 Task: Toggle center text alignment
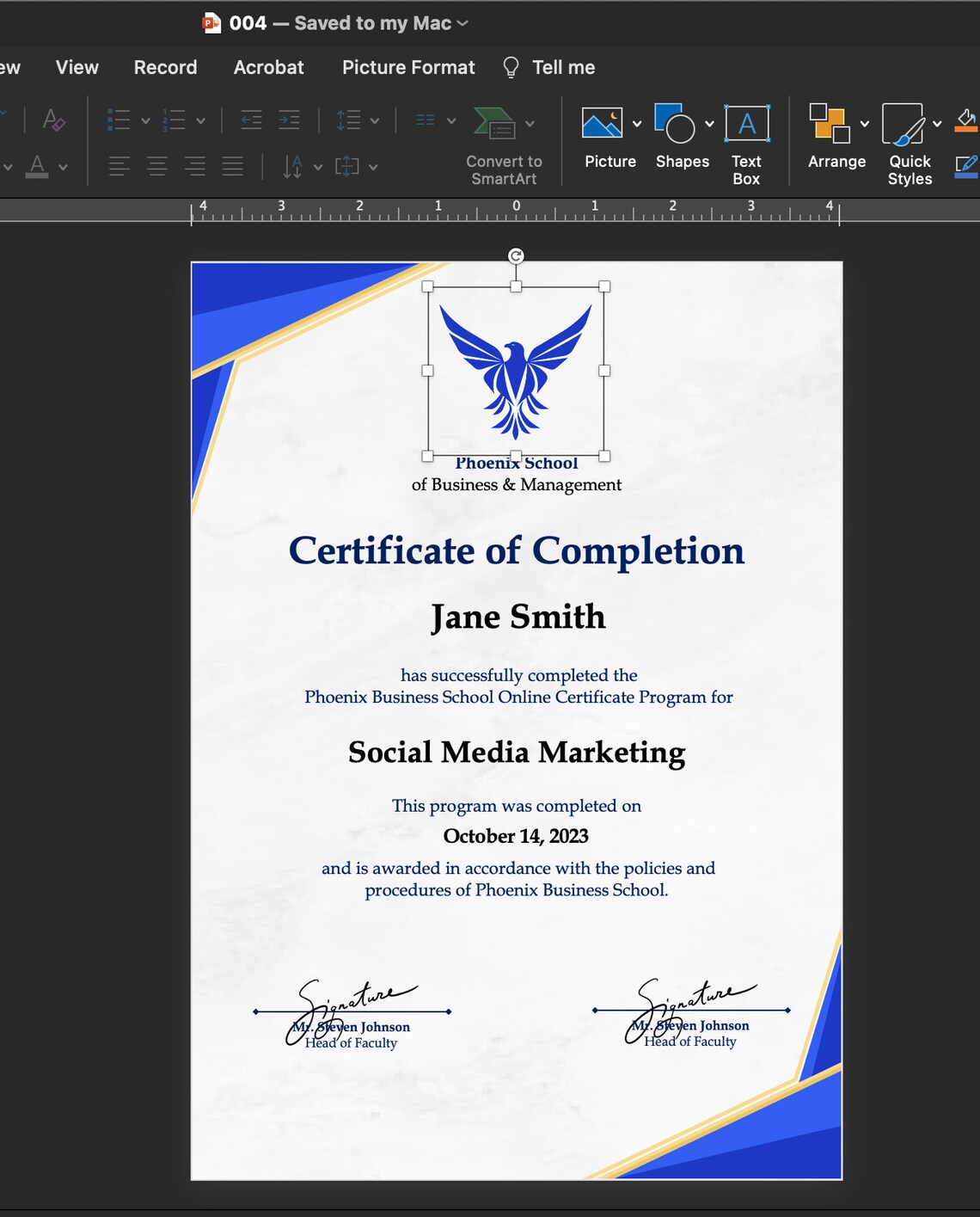(x=157, y=166)
